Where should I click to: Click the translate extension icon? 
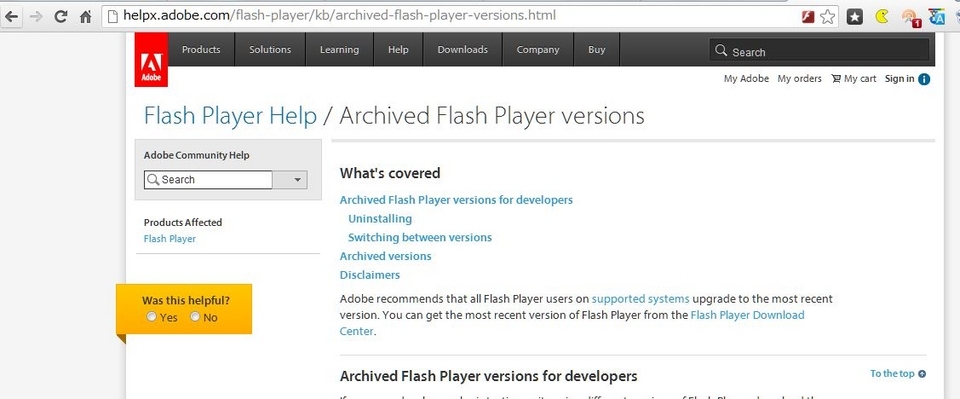(x=937, y=17)
